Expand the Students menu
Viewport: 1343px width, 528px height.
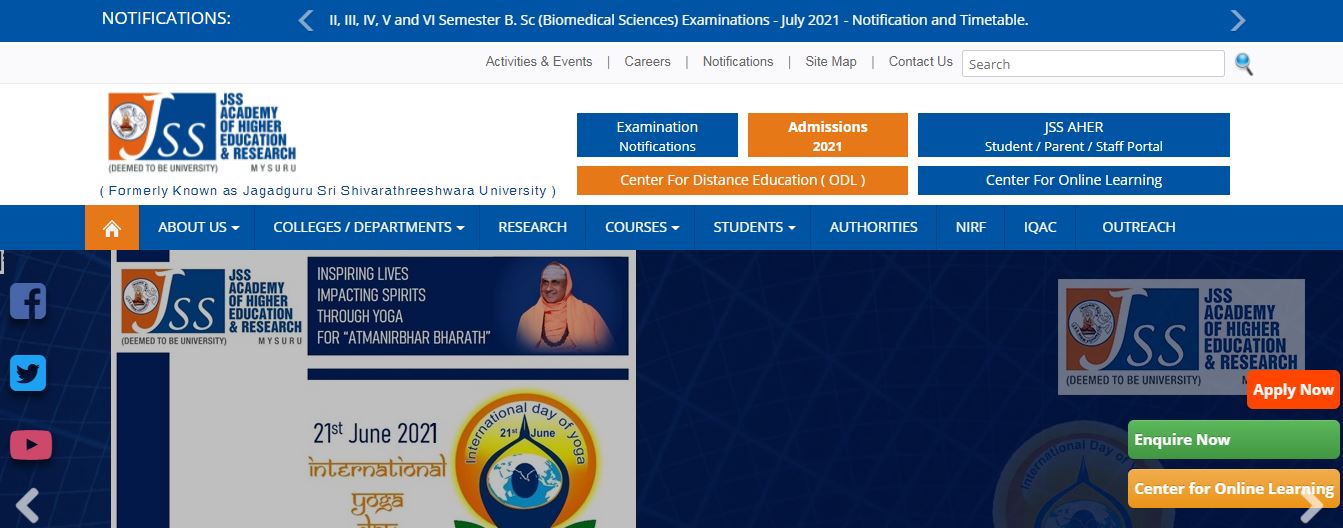754,227
